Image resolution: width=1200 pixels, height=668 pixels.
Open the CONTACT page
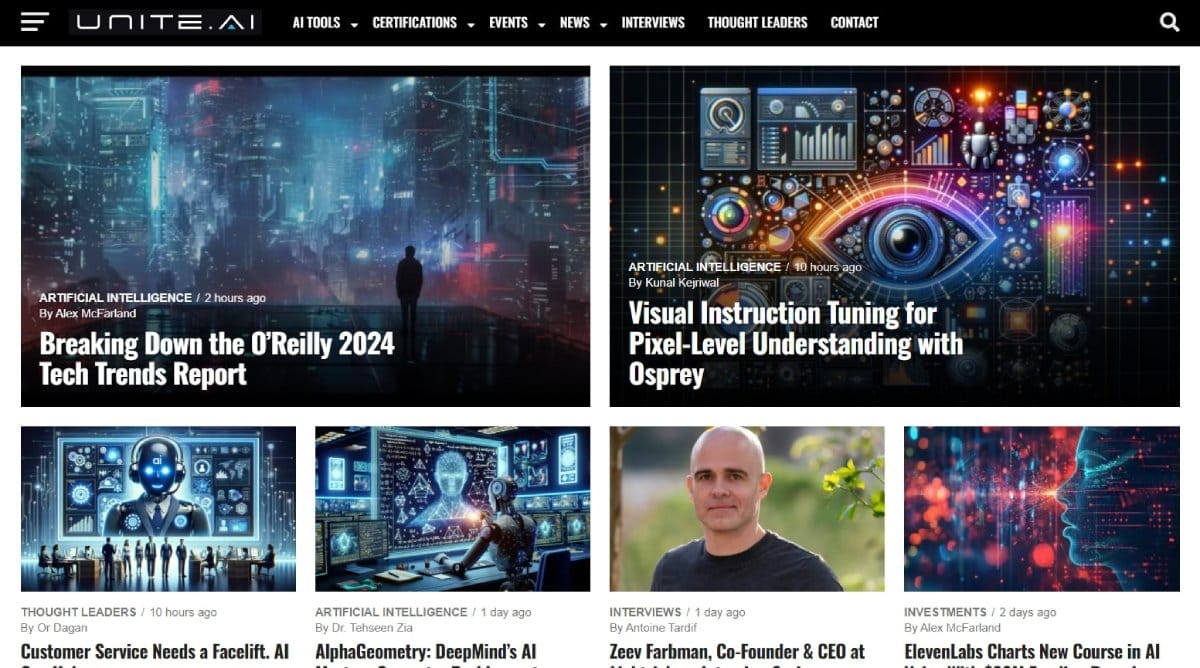pos(854,22)
